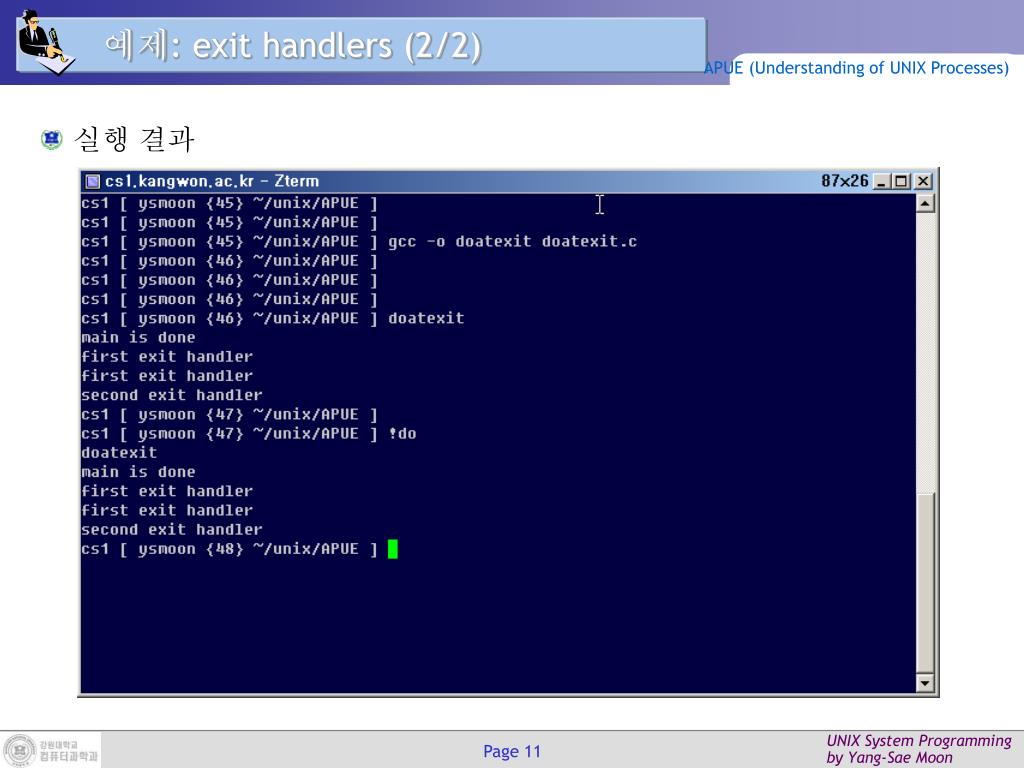
Task: Click the '예제: exit handlers (2/2)' slide title
Action: (293, 46)
